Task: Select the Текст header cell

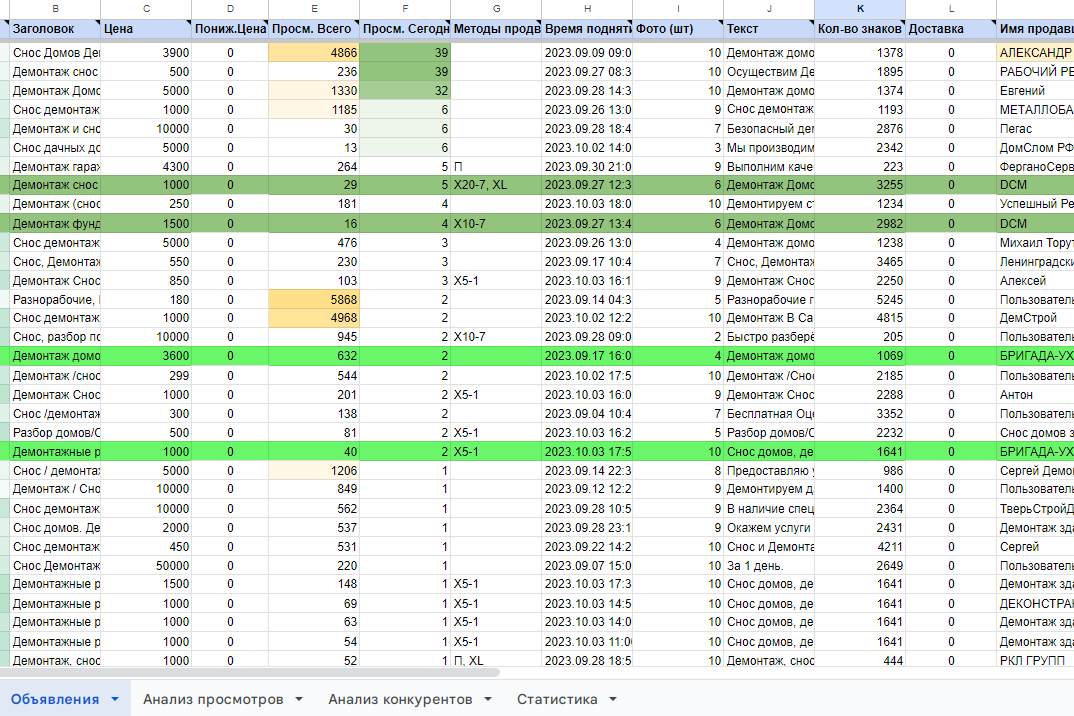Action: pos(769,29)
